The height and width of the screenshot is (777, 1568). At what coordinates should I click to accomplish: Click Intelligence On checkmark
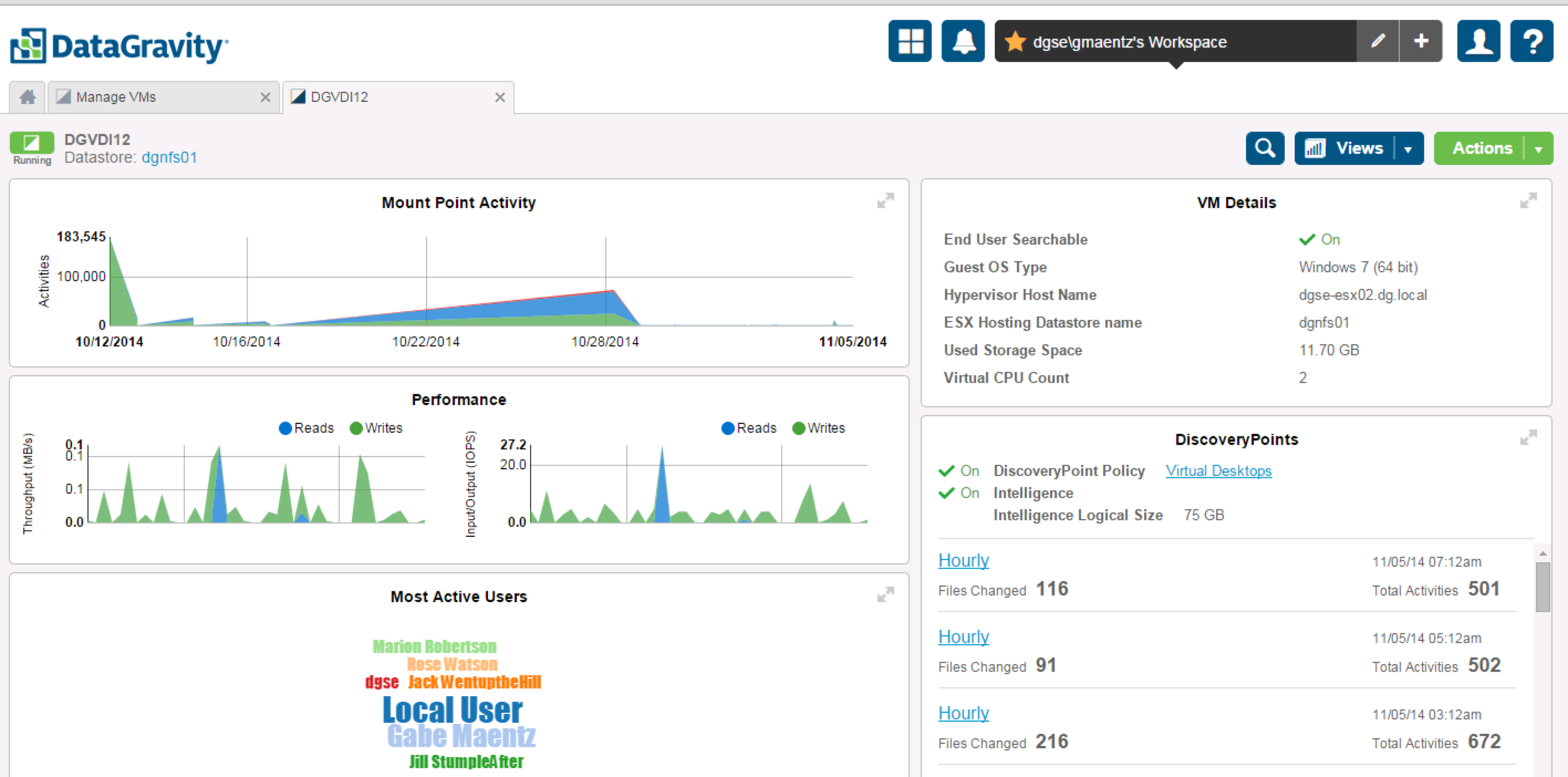(x=946, y=493)
